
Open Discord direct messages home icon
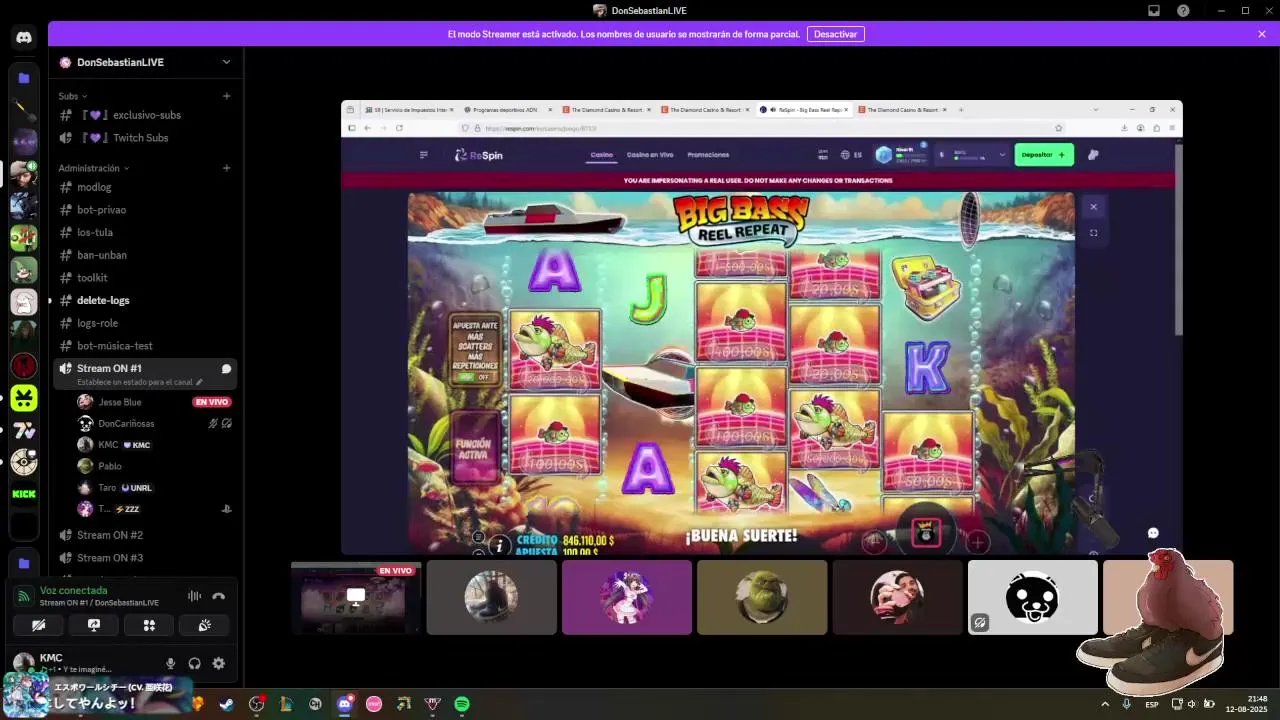coord(24,38)
